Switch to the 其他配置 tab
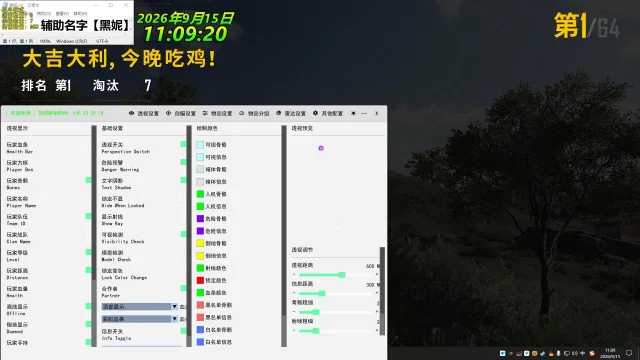 pyautogui.click(x=328, y=113)
